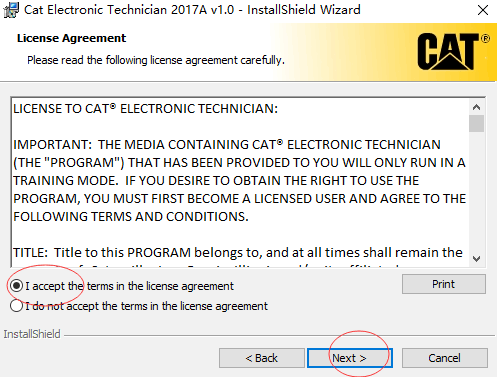Select I accept the terms radio button
The height and width of the screenshot is (377, 497).
tap(16, 286)
